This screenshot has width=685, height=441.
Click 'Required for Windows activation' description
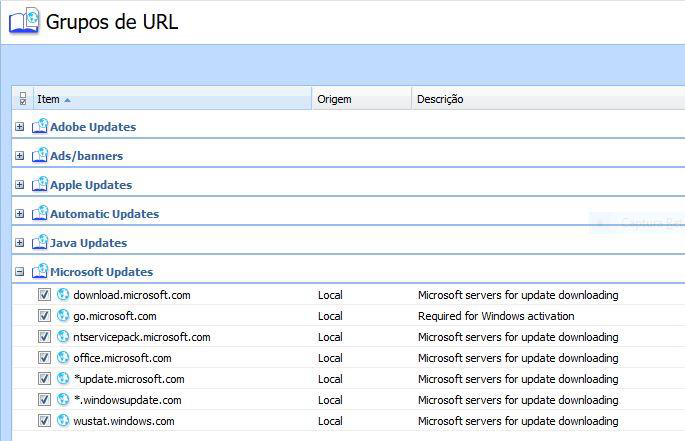(x=496, y=316)
